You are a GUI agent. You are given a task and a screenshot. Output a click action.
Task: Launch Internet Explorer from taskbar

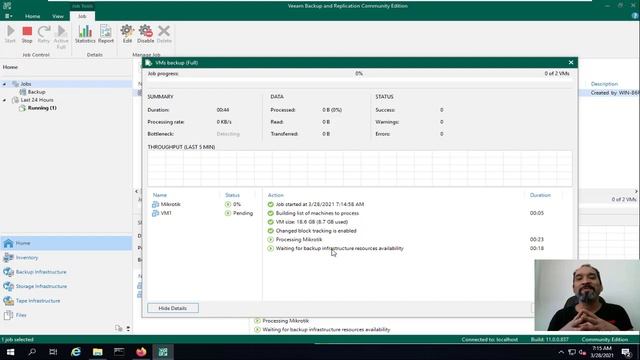click(x=76, y=352)
